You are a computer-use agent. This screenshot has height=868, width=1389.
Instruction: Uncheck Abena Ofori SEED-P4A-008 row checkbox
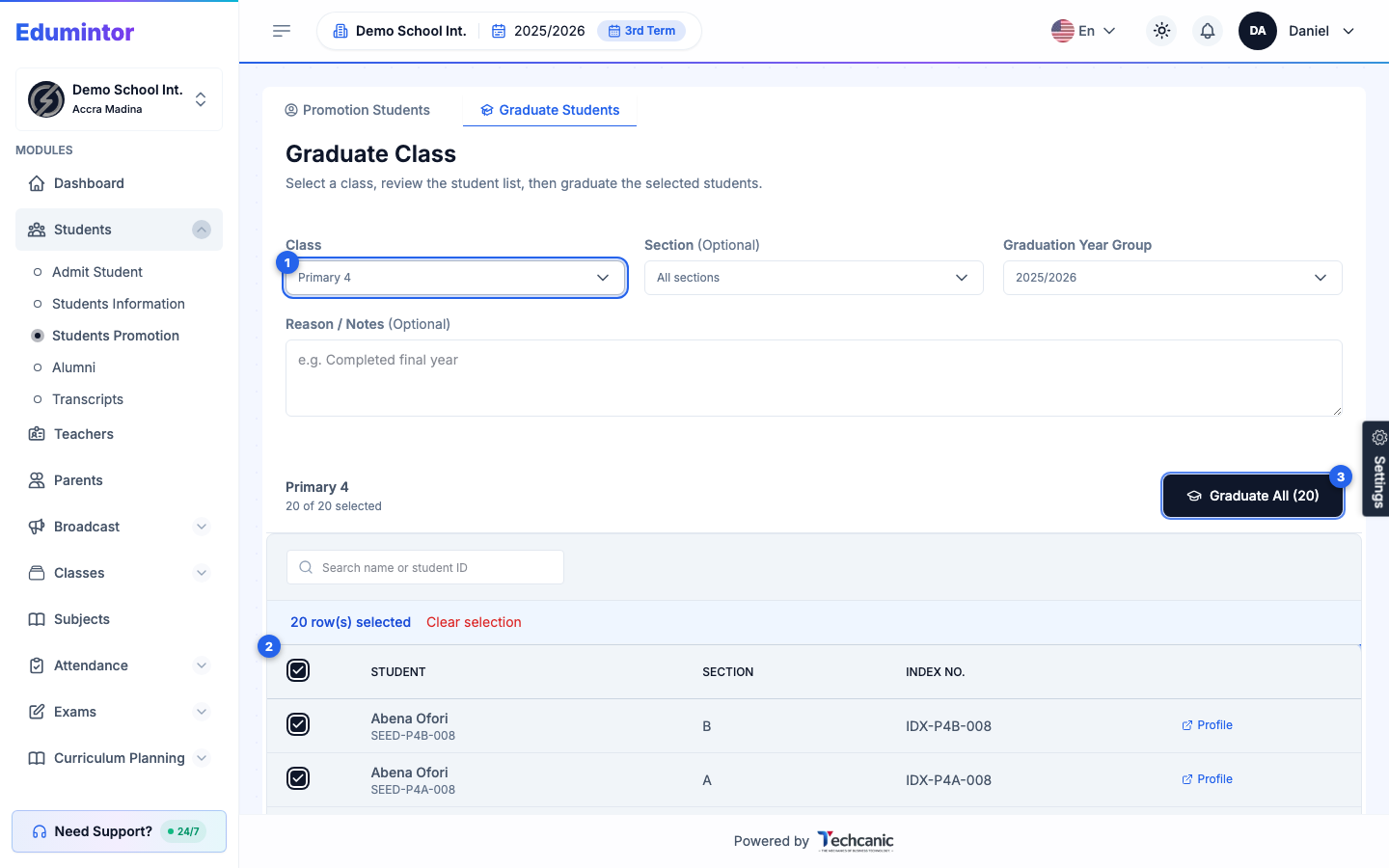[x=298, y=778]
